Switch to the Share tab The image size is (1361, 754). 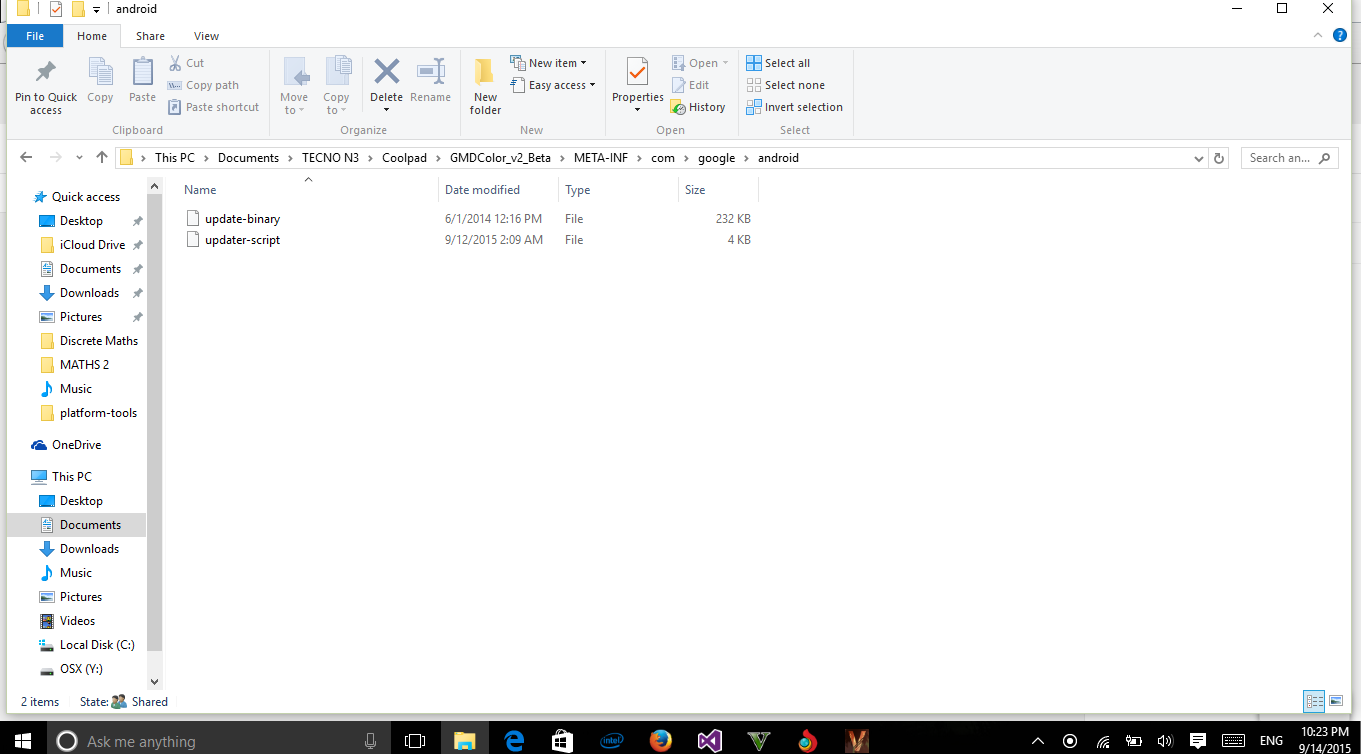150,35
